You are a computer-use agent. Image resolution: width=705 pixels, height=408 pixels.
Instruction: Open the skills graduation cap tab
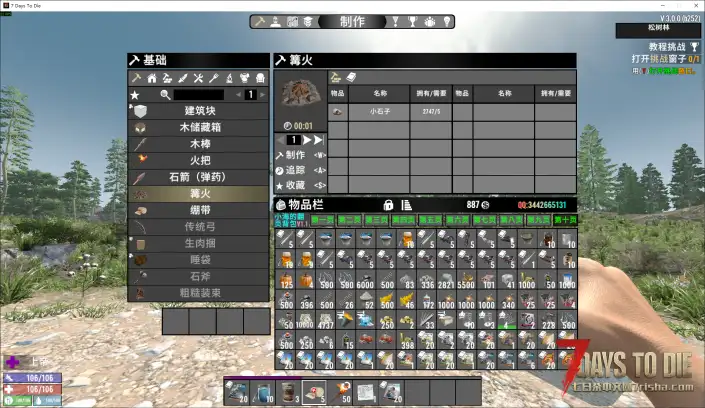(308, 22)
